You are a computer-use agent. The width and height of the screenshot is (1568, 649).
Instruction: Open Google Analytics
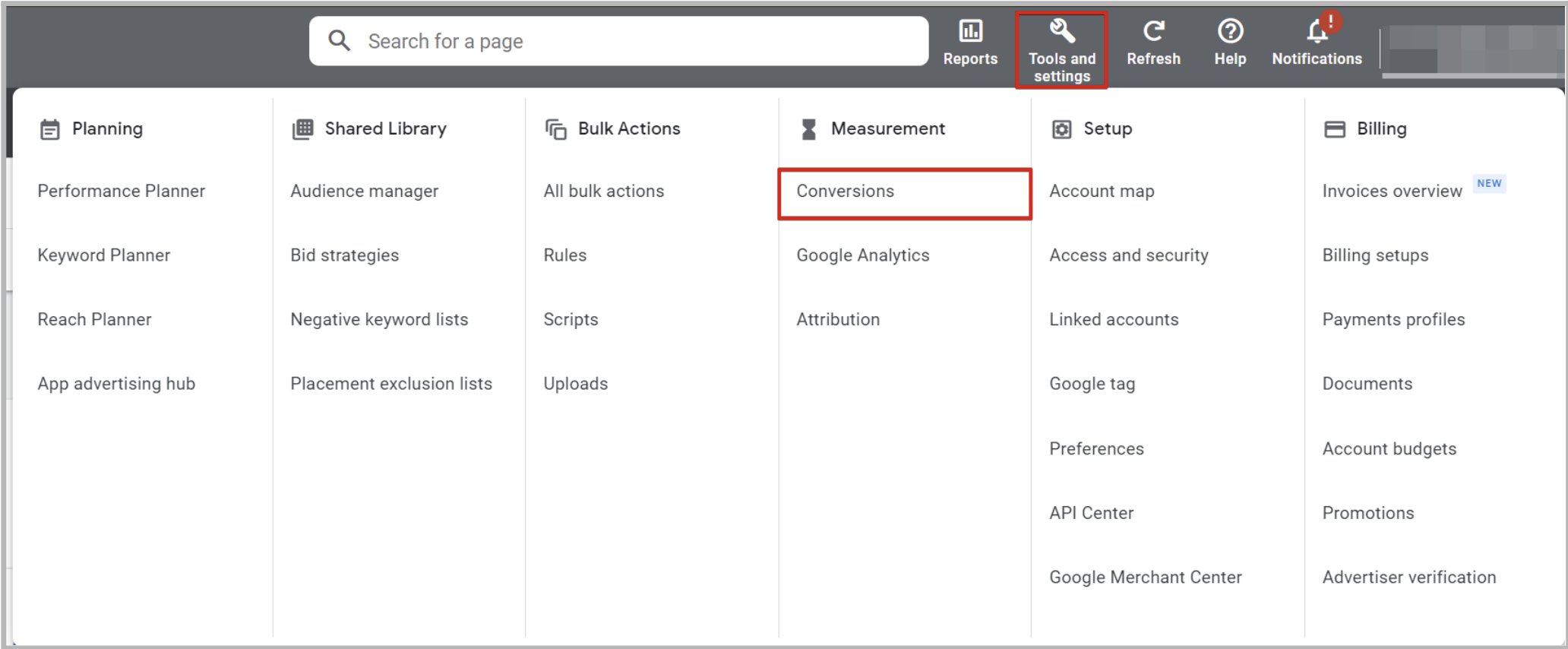tap(863, 255)
